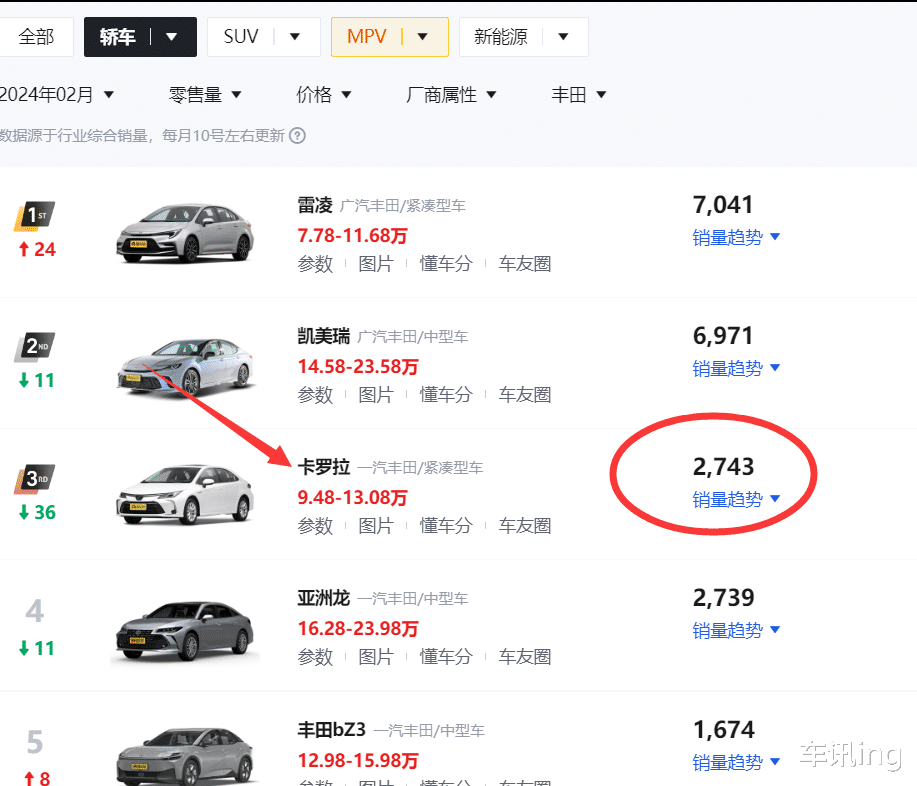Open the 卡罗拉 car thumbnail
917x786 pixels.
click(185, 495)
